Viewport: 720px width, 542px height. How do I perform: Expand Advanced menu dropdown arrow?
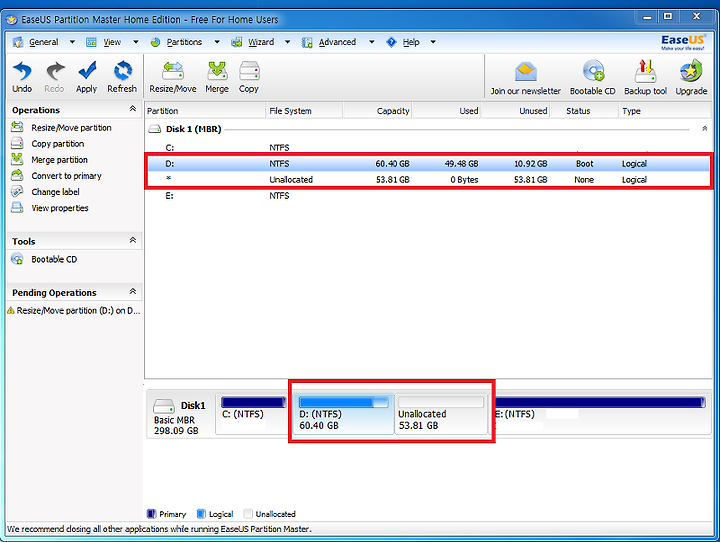click(371, 42)
